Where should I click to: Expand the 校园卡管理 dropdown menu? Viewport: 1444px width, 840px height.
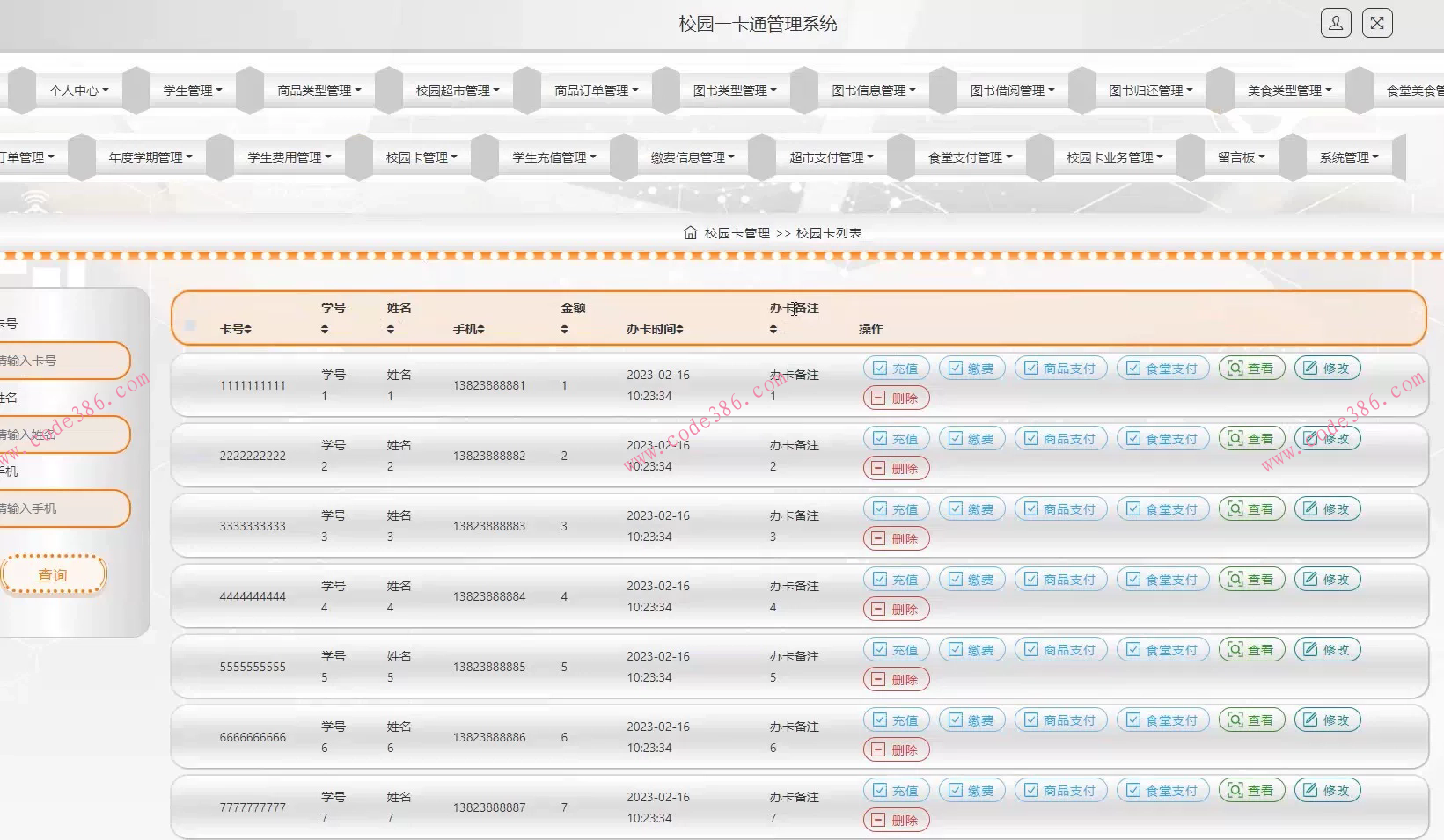(x=421, y=157)
